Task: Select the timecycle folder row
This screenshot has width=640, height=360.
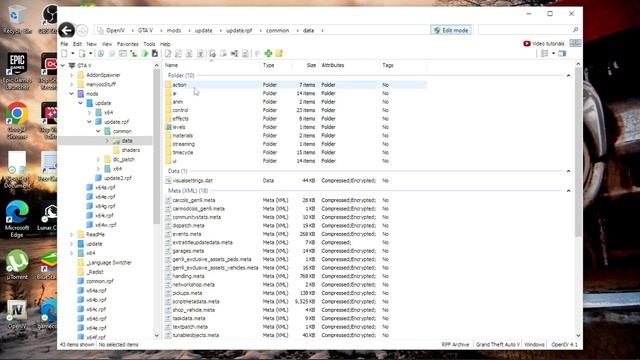Action: 296,152
